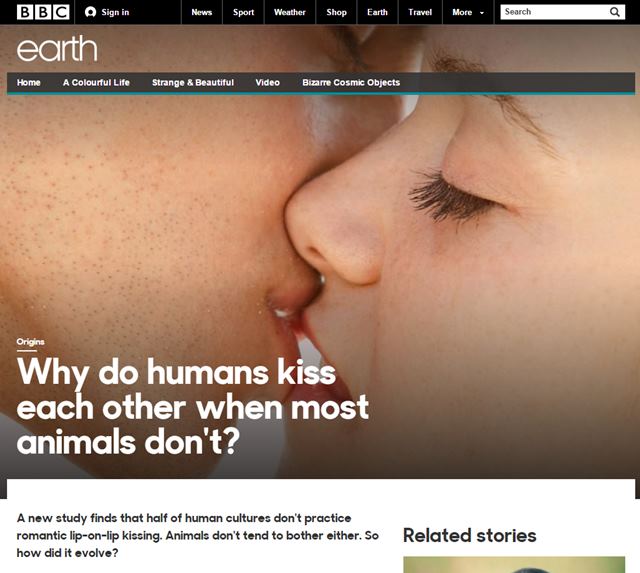The height and width of the screenshot is (573, 640).
Task: Open the earth section logo
Action: point(57,49)
